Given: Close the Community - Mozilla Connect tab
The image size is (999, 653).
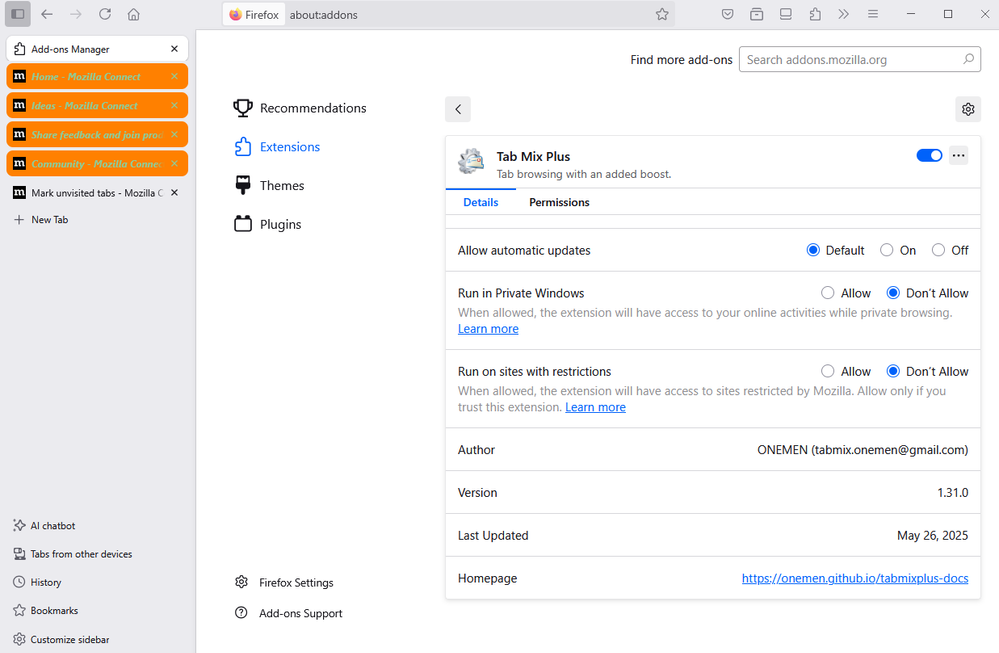Looking at the screenshot, I should point(175,164).
